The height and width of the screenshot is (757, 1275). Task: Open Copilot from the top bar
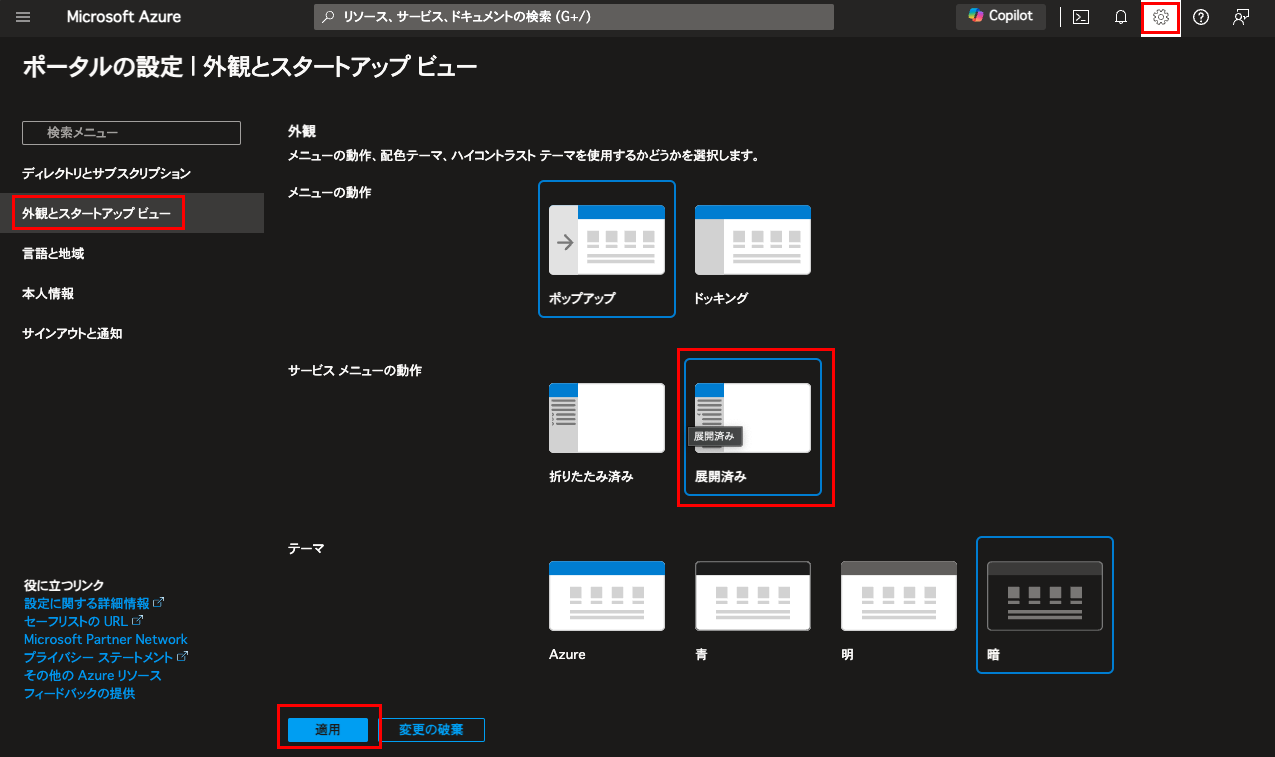pyautogui.click(x=1000, y=17)
